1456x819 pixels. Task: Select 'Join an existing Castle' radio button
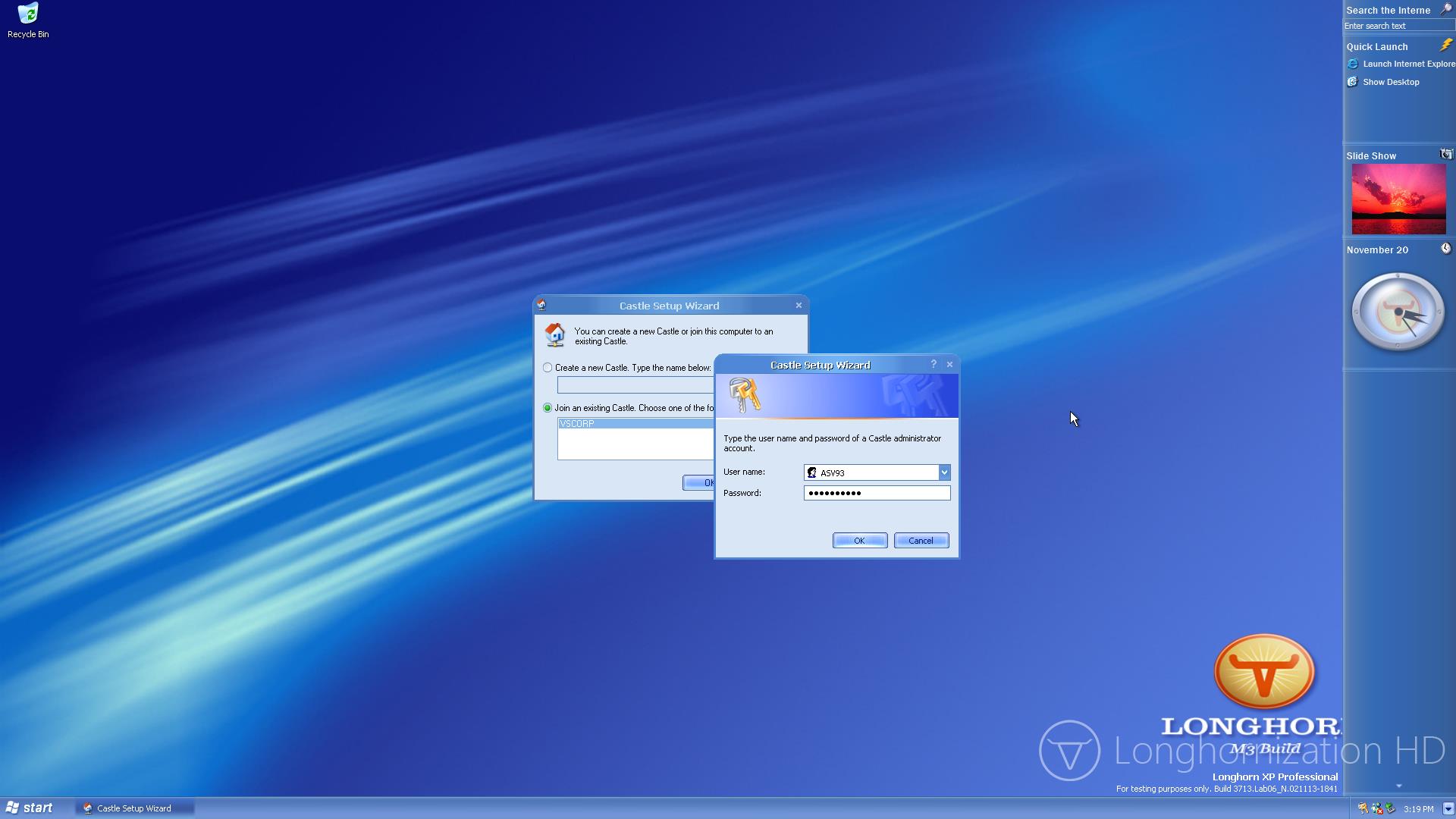coord(548,408)
